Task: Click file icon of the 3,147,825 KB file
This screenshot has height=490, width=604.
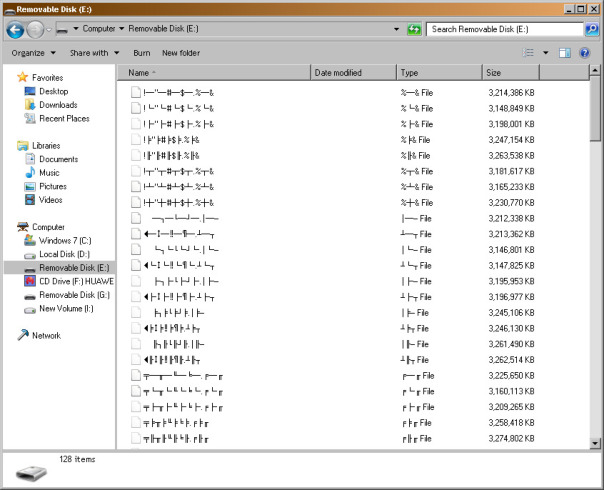Action: tap(136, 265)
